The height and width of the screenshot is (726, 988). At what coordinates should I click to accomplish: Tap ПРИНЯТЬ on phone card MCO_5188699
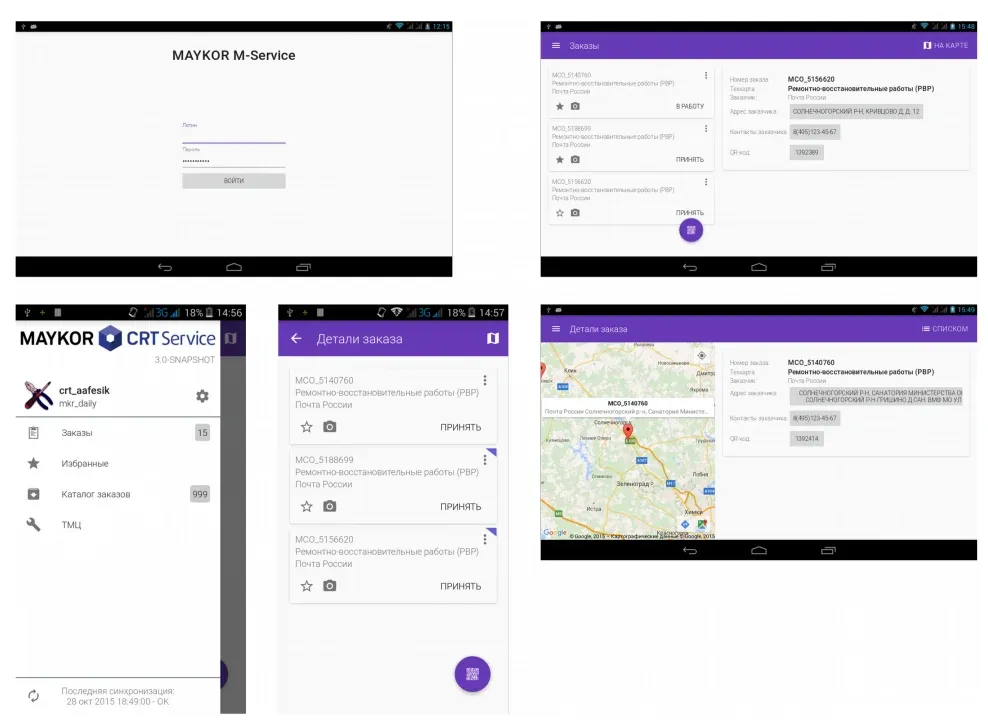tap(461, 507)
